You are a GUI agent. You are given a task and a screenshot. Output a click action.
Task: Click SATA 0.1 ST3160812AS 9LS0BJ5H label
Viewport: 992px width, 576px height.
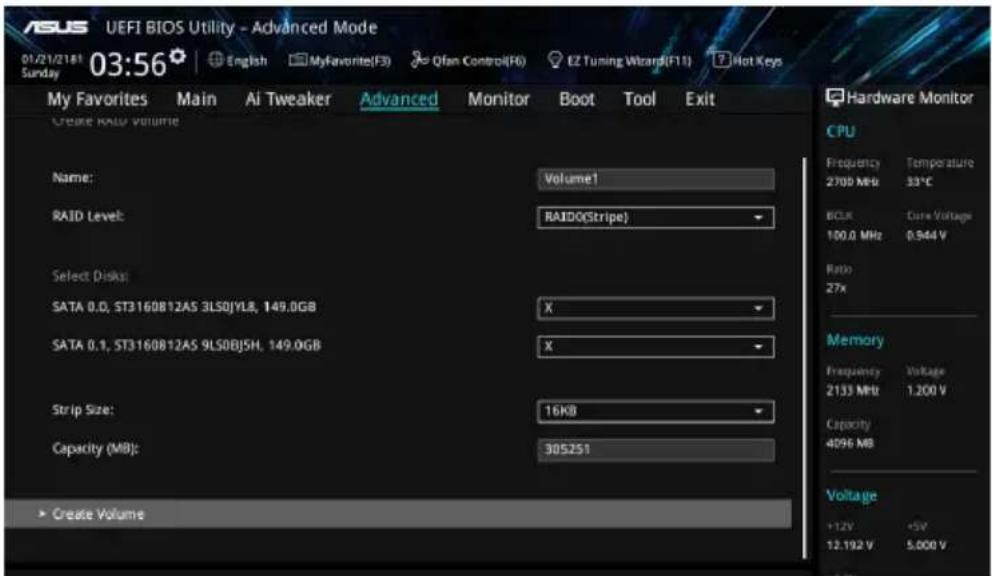coord(187,346)
